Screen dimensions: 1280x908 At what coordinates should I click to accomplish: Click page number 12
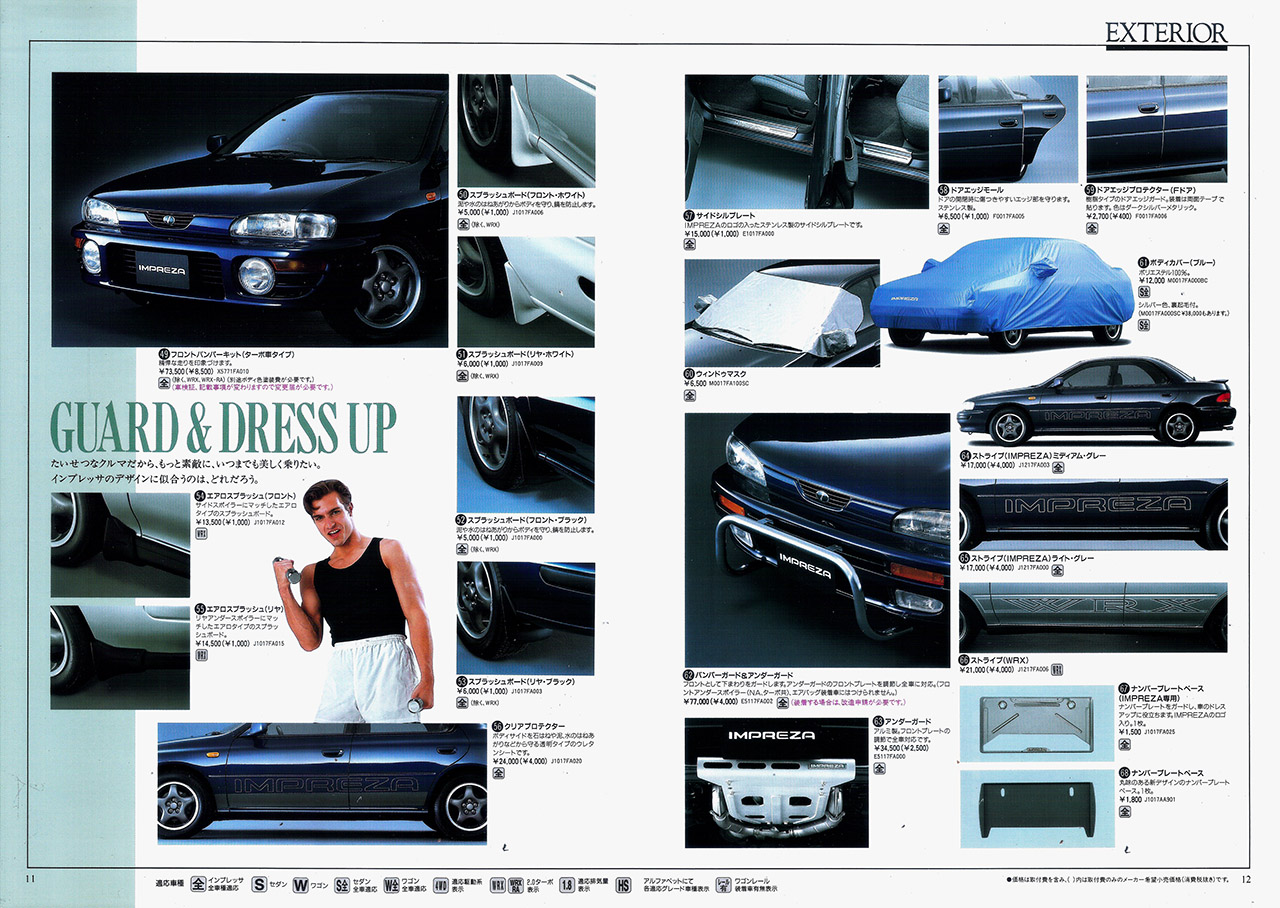coord(1246,879)
